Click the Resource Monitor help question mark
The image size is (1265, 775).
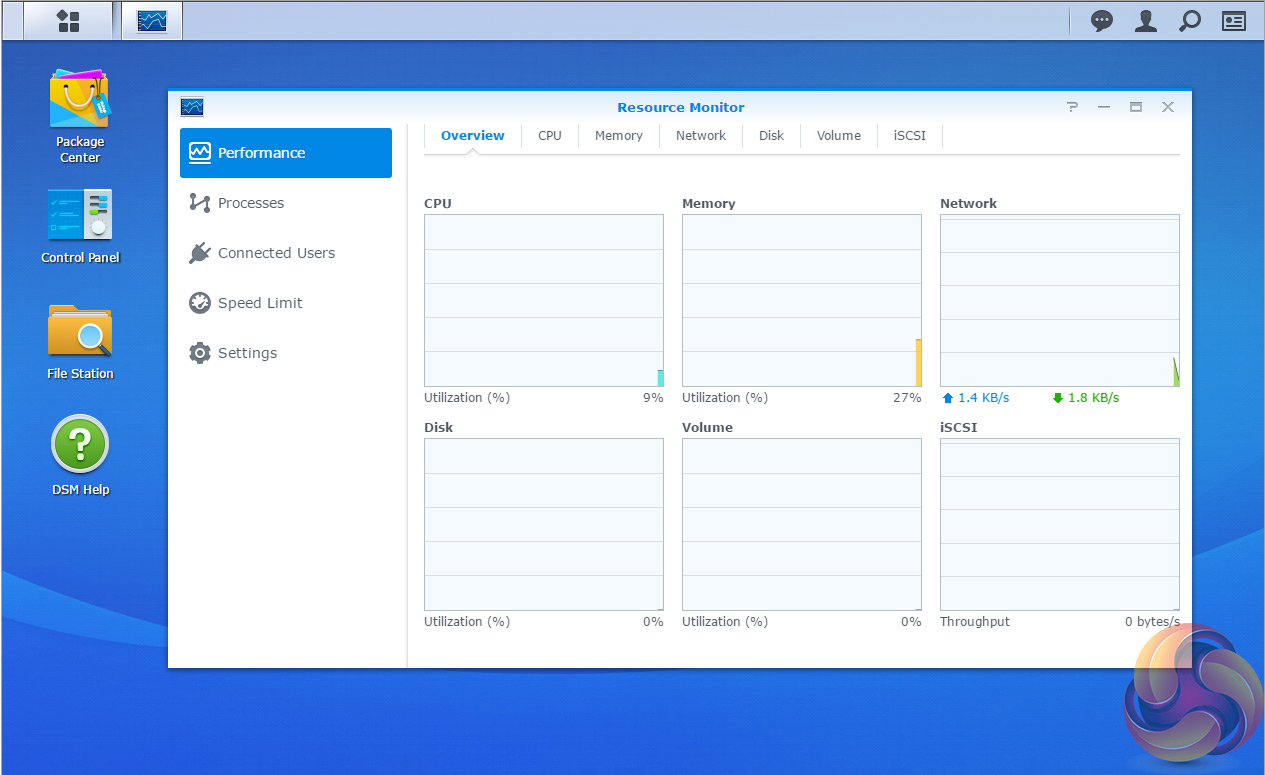pyautogui.click(x=1072, y=107)
